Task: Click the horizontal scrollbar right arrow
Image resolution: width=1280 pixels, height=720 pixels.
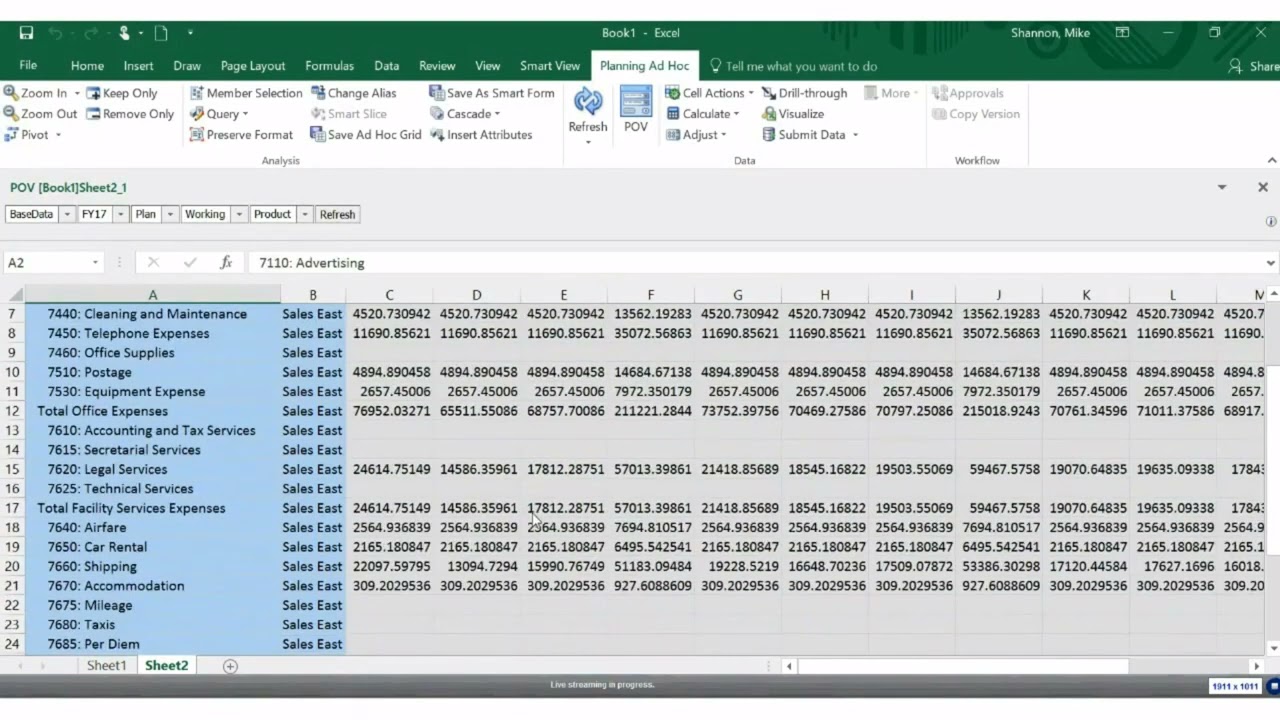Action: pos(1257,666)
